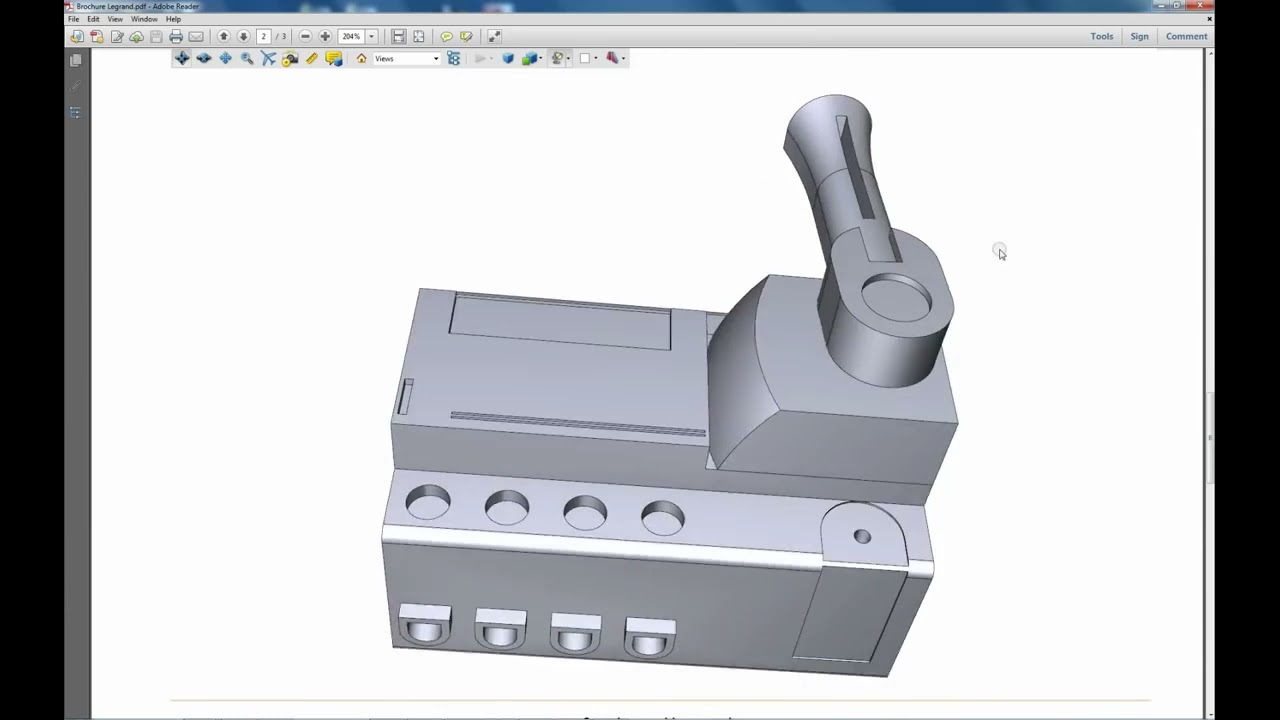
Task: Add a sticky note comment
Action: (x=446, y=36)
